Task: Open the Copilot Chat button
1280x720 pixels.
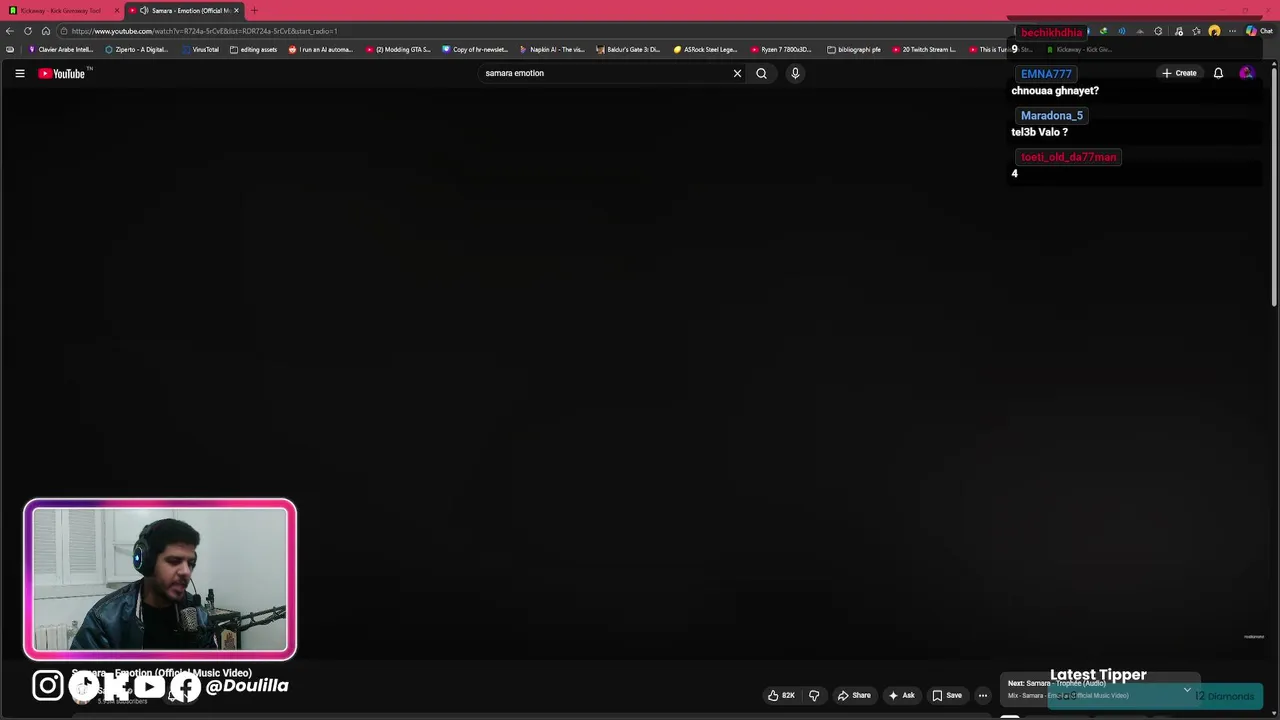Action: 1258,31
